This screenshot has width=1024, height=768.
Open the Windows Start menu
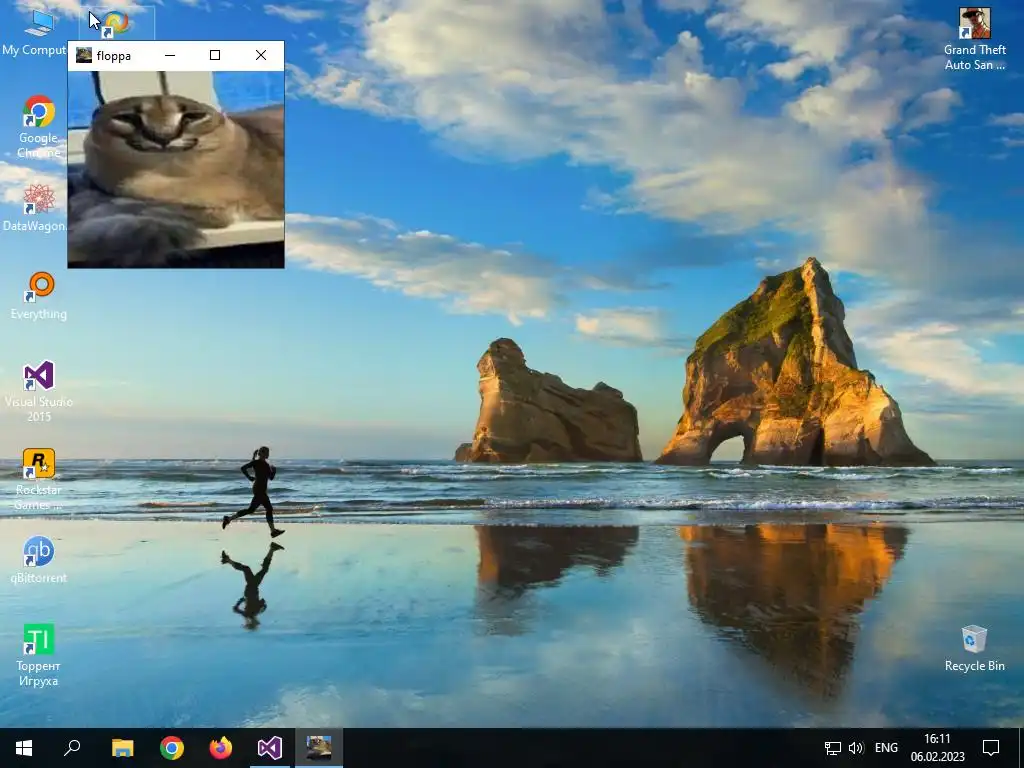tap(24, 748)
